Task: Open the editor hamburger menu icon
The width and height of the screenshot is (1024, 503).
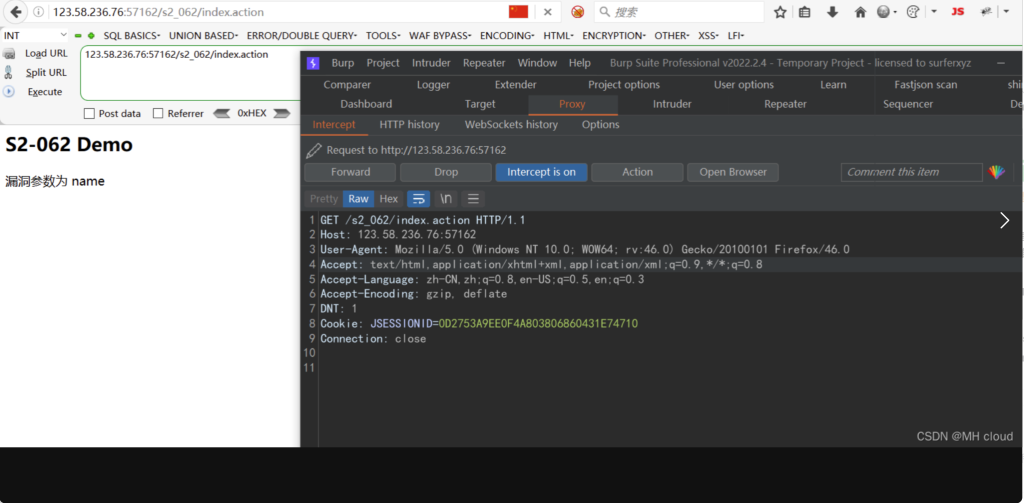Action: click(473, 199)
